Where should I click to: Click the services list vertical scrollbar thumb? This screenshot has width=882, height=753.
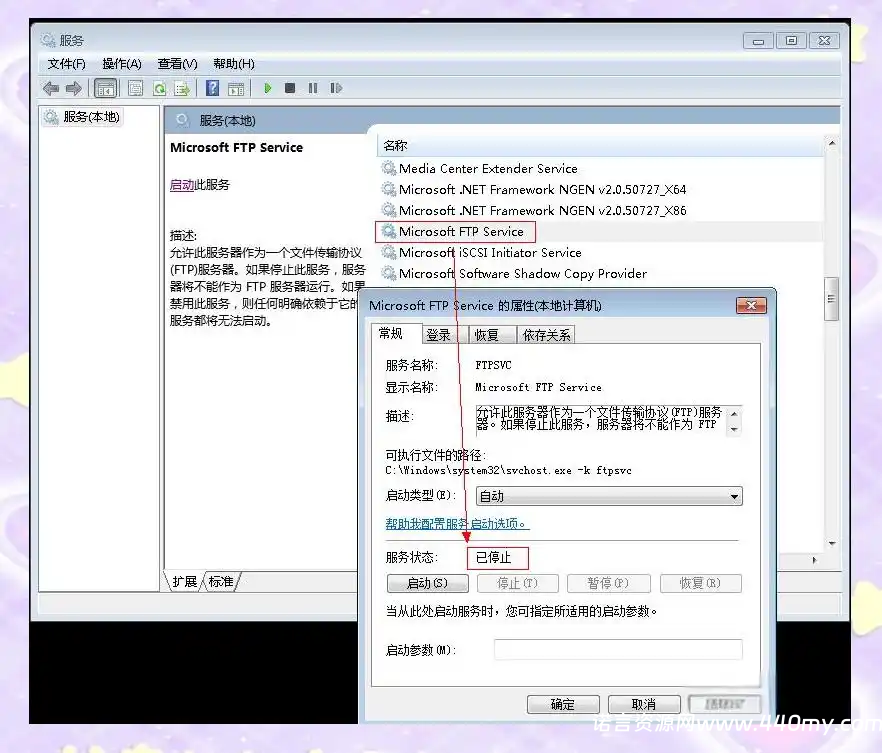pos(831,299)
